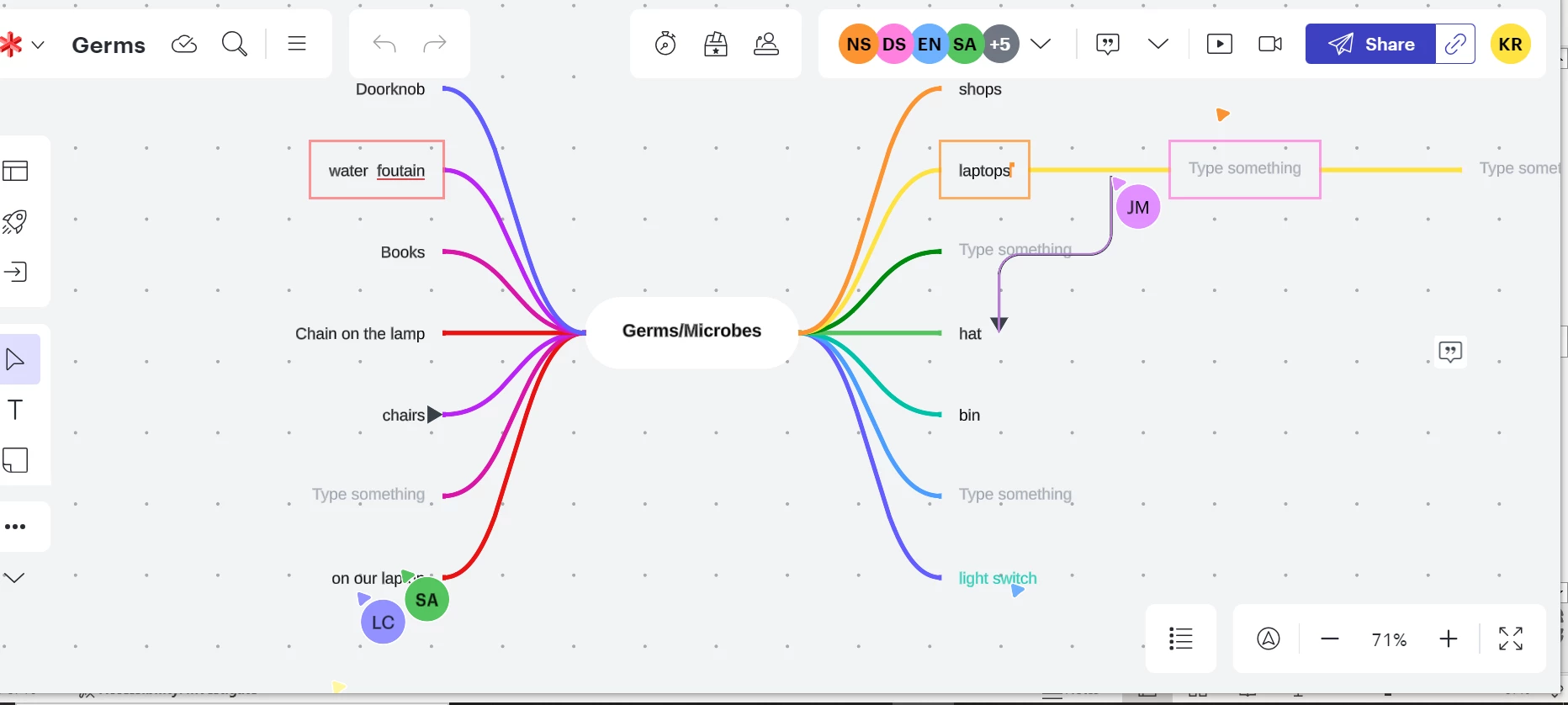Open the call others to me icon

(x=766, y=44)
